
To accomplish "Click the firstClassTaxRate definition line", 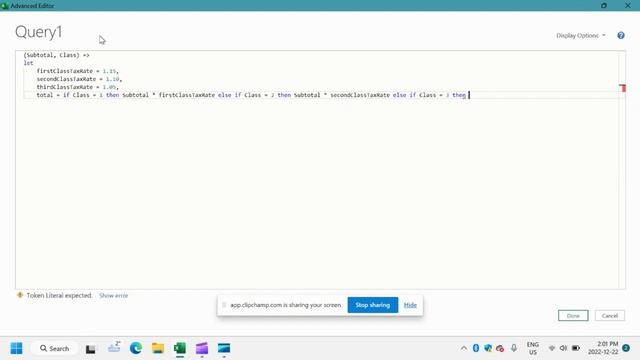I will click(x=78, y=71).
